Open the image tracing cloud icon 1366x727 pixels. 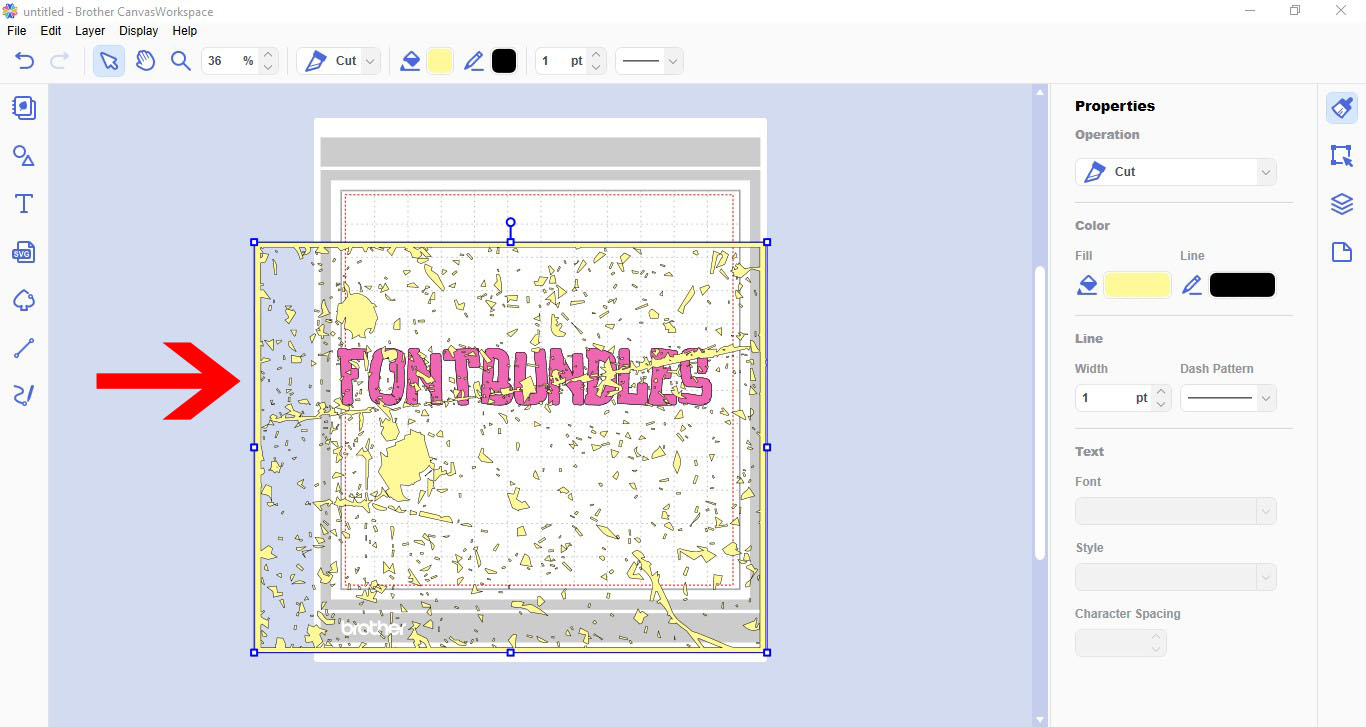tap(24, 300)
